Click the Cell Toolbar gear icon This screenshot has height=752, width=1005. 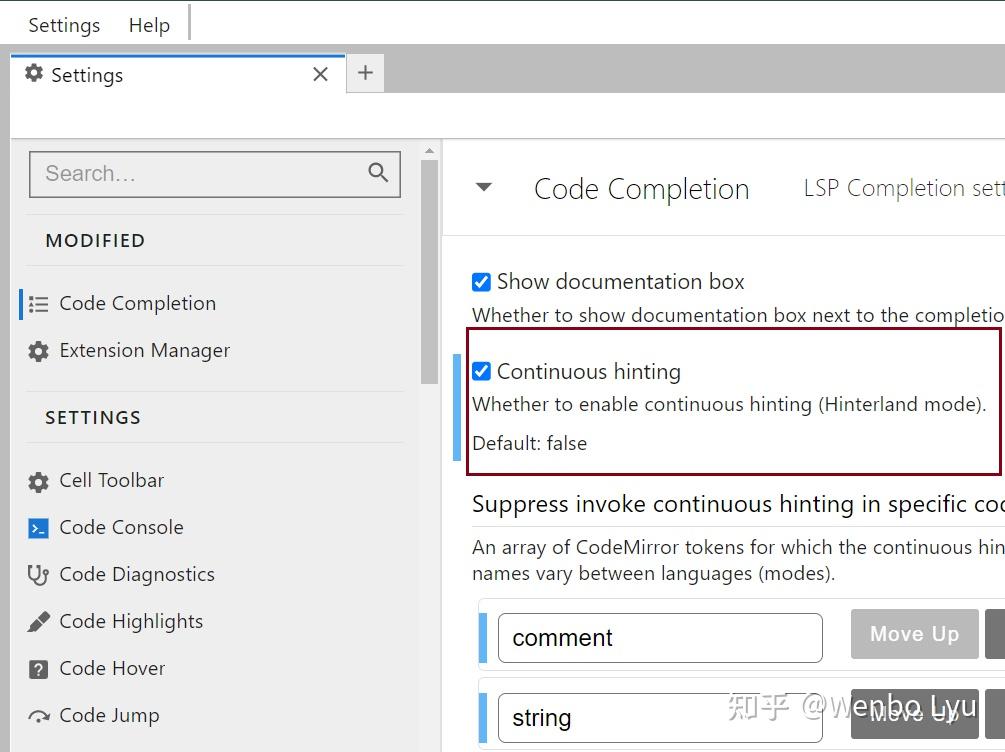[38, 482]
